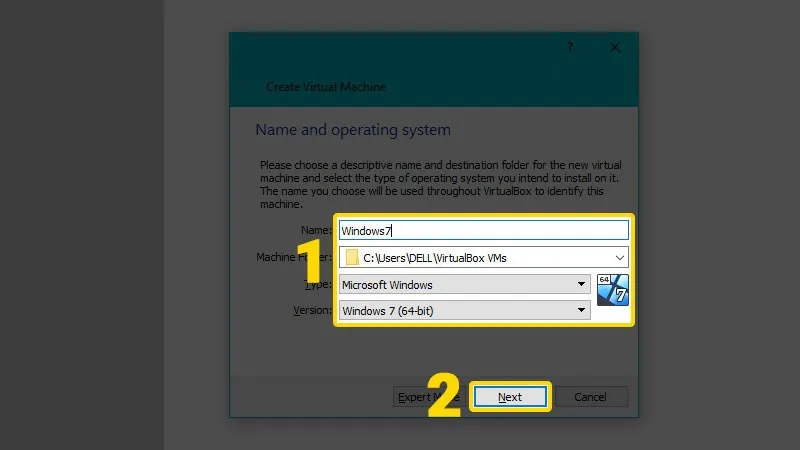Select the Microsoft Windows type field
Screen dimensions: 800x450
click(x=460, y=284)
